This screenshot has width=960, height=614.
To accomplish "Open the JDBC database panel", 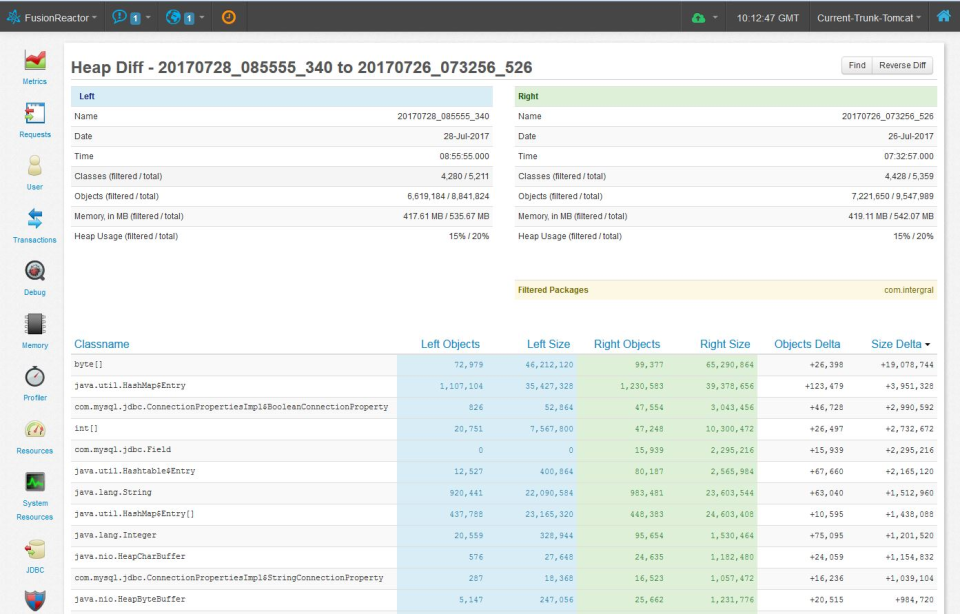I will point(33,550).
